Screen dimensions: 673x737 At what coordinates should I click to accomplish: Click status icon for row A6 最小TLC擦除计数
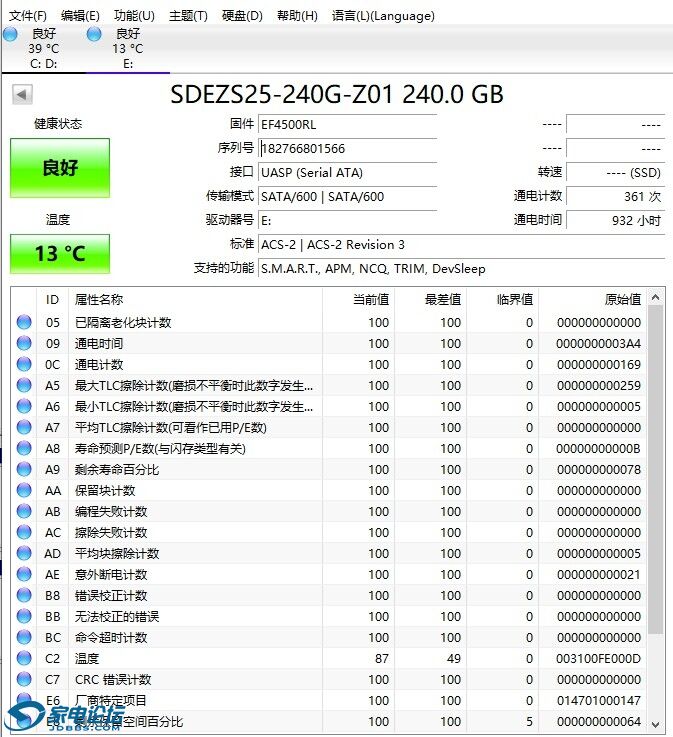coord(24,407)
